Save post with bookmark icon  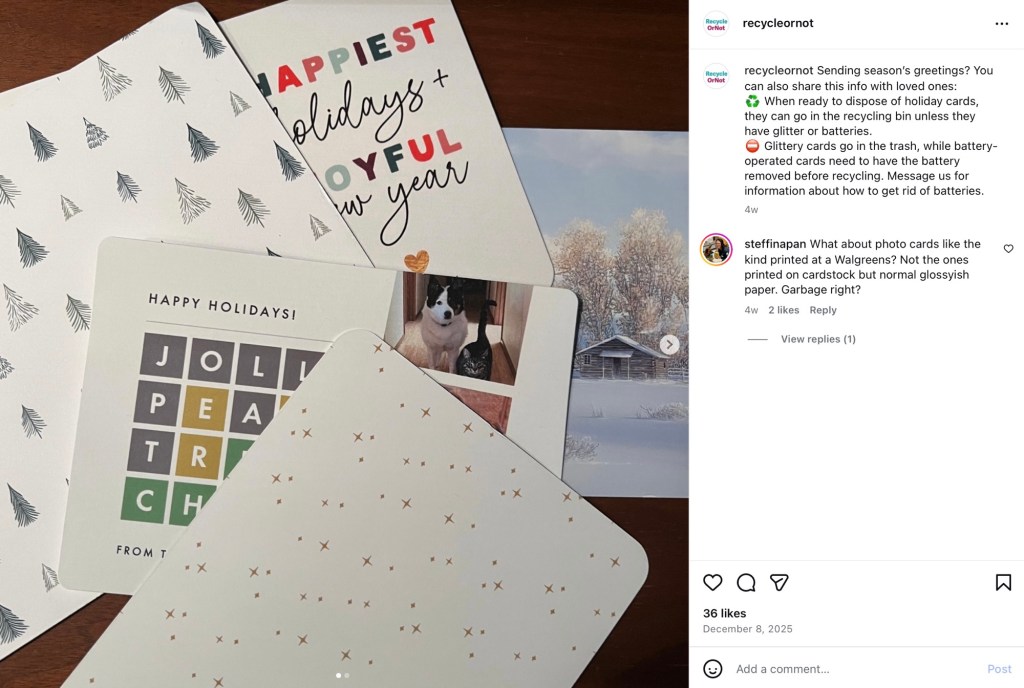point(1003,582)
